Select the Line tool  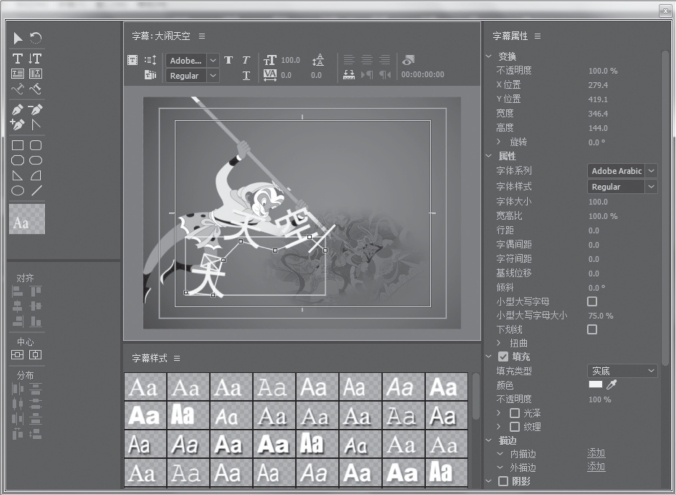coord(37,191)
